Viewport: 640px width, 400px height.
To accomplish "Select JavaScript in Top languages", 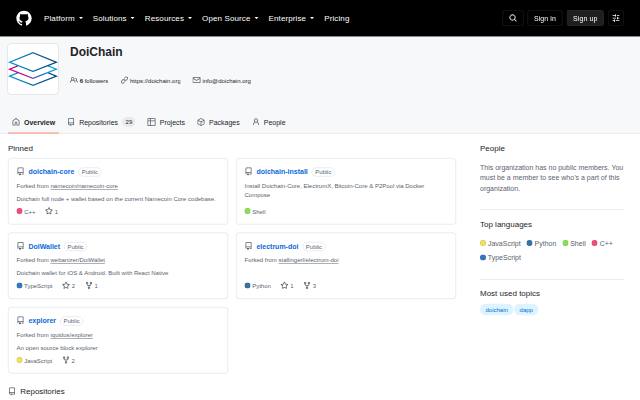I will [x=500, y=243].
